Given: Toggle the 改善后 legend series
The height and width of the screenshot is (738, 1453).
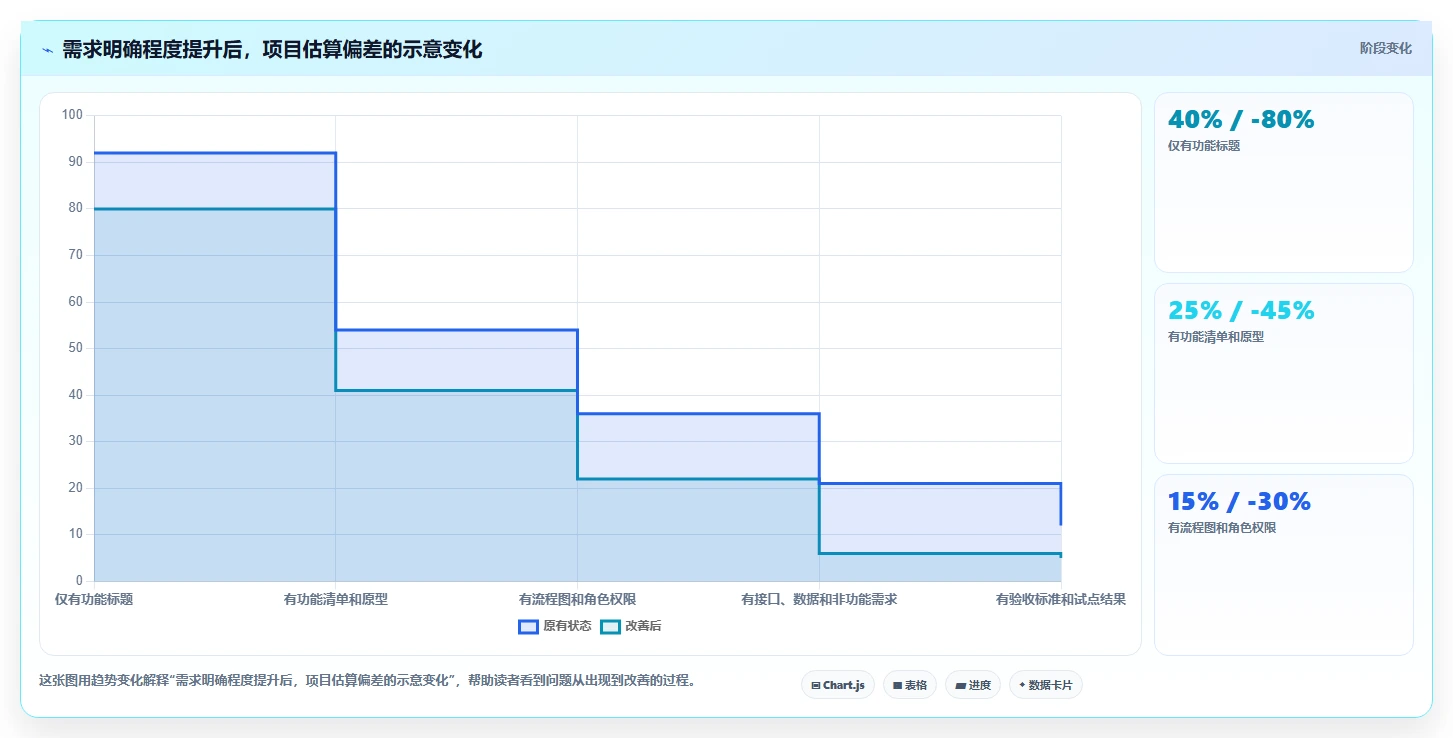Looking at the screenshot, I should (631, 626).
